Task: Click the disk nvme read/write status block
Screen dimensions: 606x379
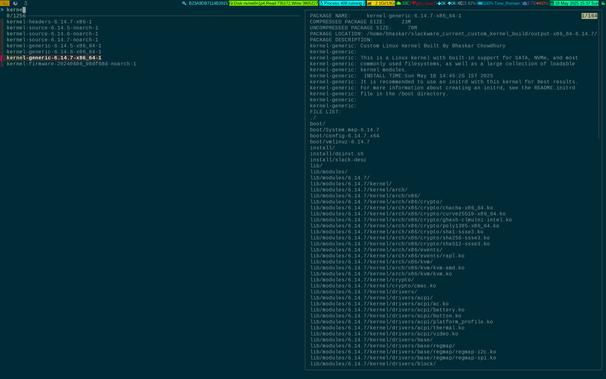Action: (x=273, y=3)
